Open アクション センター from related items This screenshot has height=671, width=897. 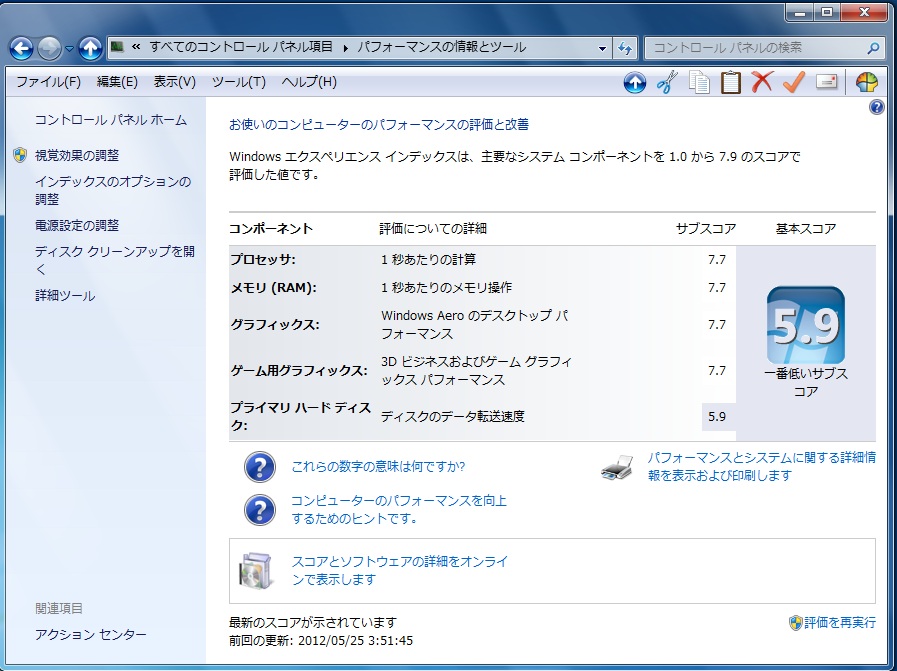pyautogui.click(x=90, y=635)
